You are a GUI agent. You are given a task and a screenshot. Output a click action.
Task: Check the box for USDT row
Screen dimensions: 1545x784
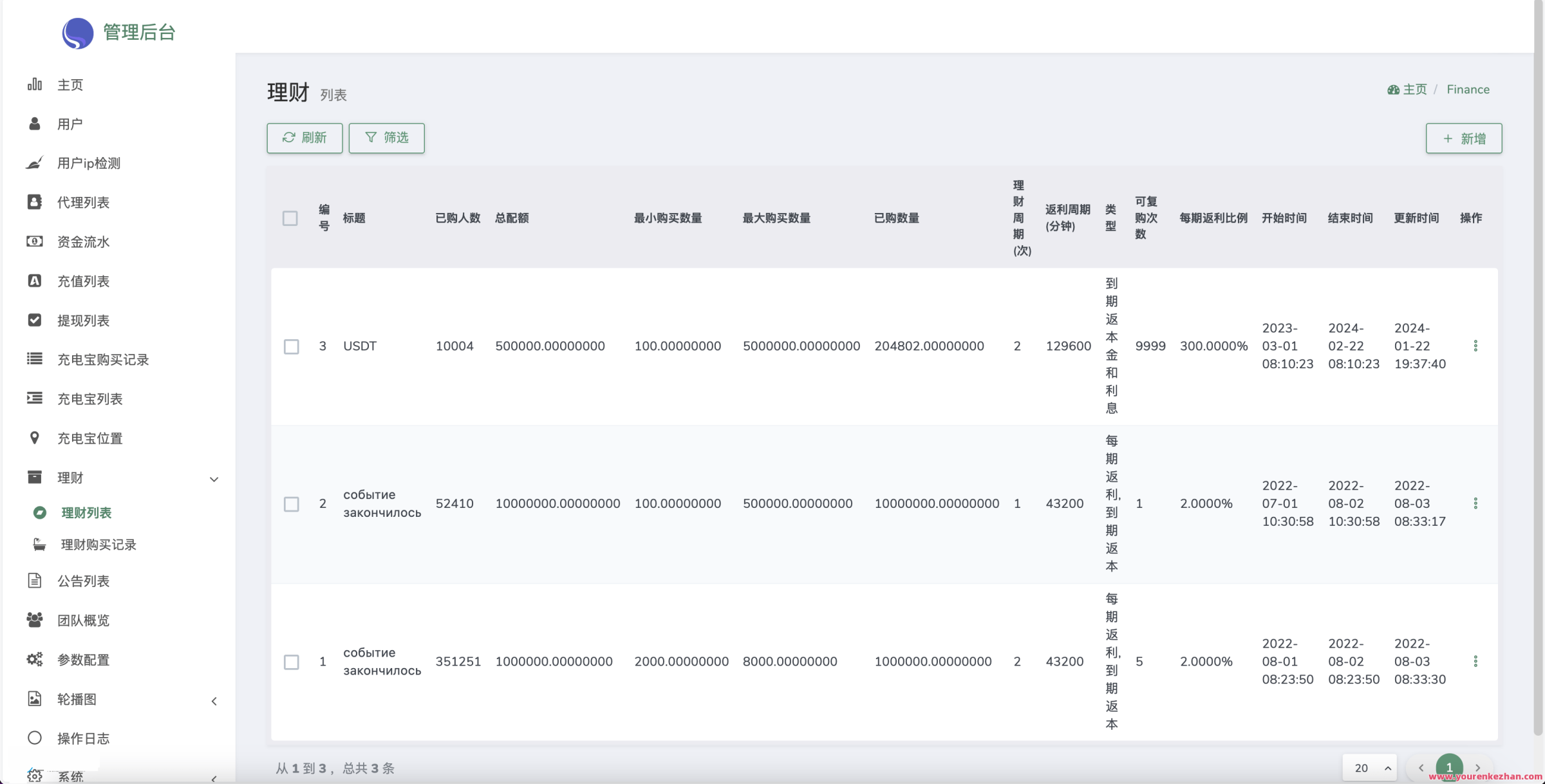tap(292, 346)
